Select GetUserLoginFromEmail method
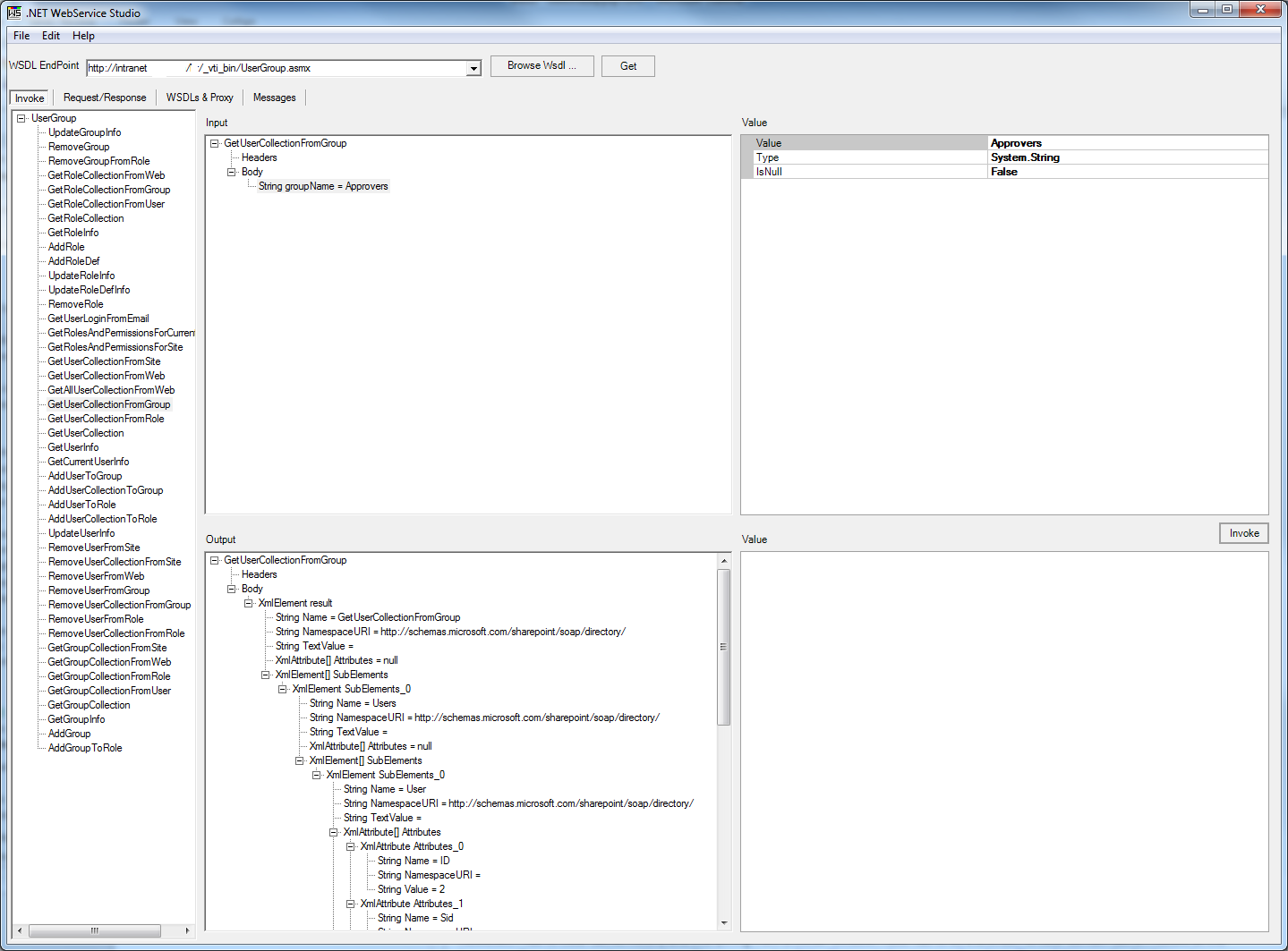Screen dimensions: 1288x951 [x=98, y=318]
